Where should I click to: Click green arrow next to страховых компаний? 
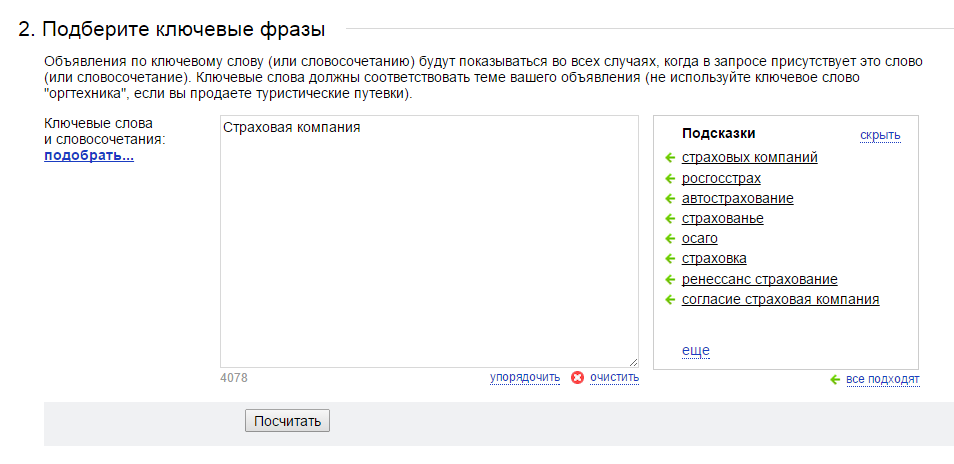click(x=670, y=158)
